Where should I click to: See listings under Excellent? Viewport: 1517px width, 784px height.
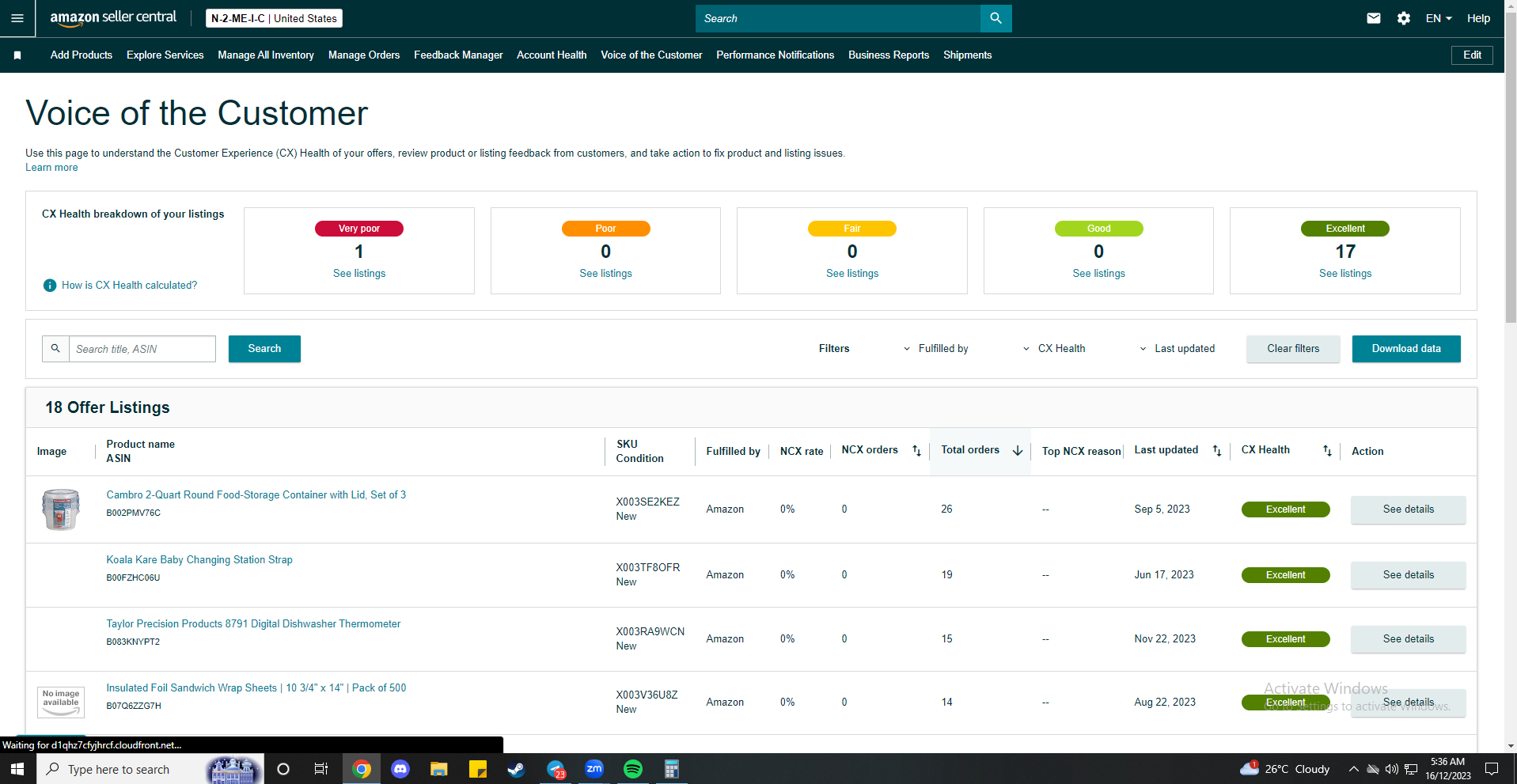point(1345,274)
